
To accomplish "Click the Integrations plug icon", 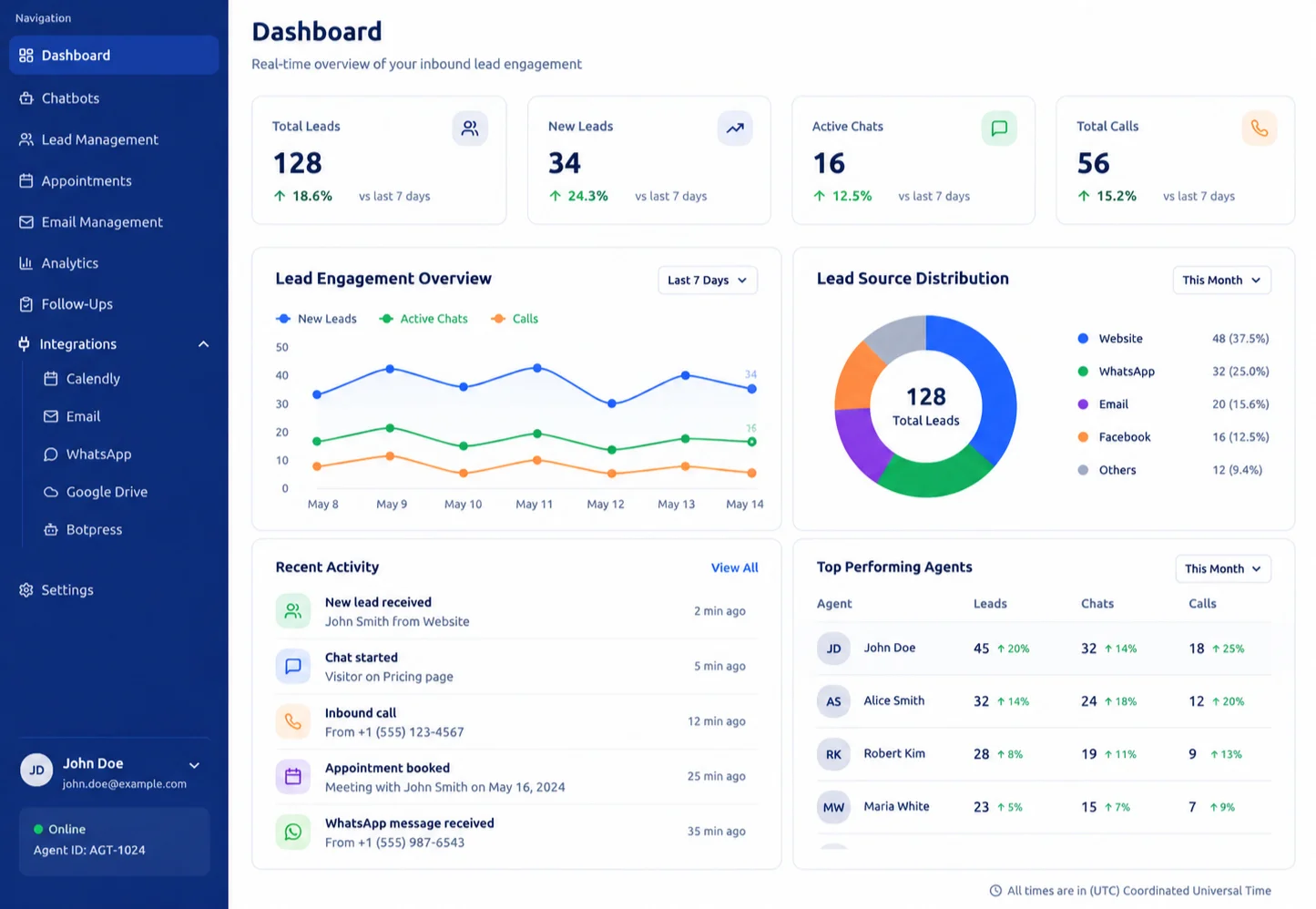I will point(25,343).
